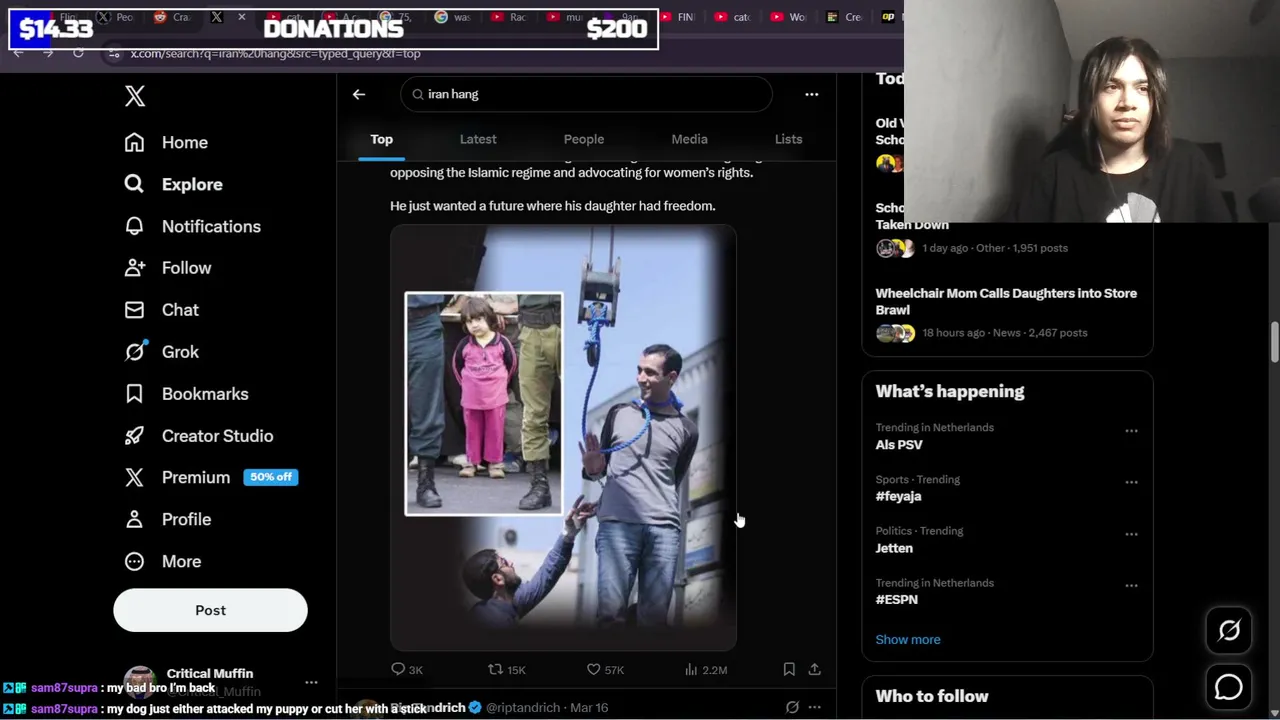Open options for Als PSV trend

click(x=1131, y=431)
